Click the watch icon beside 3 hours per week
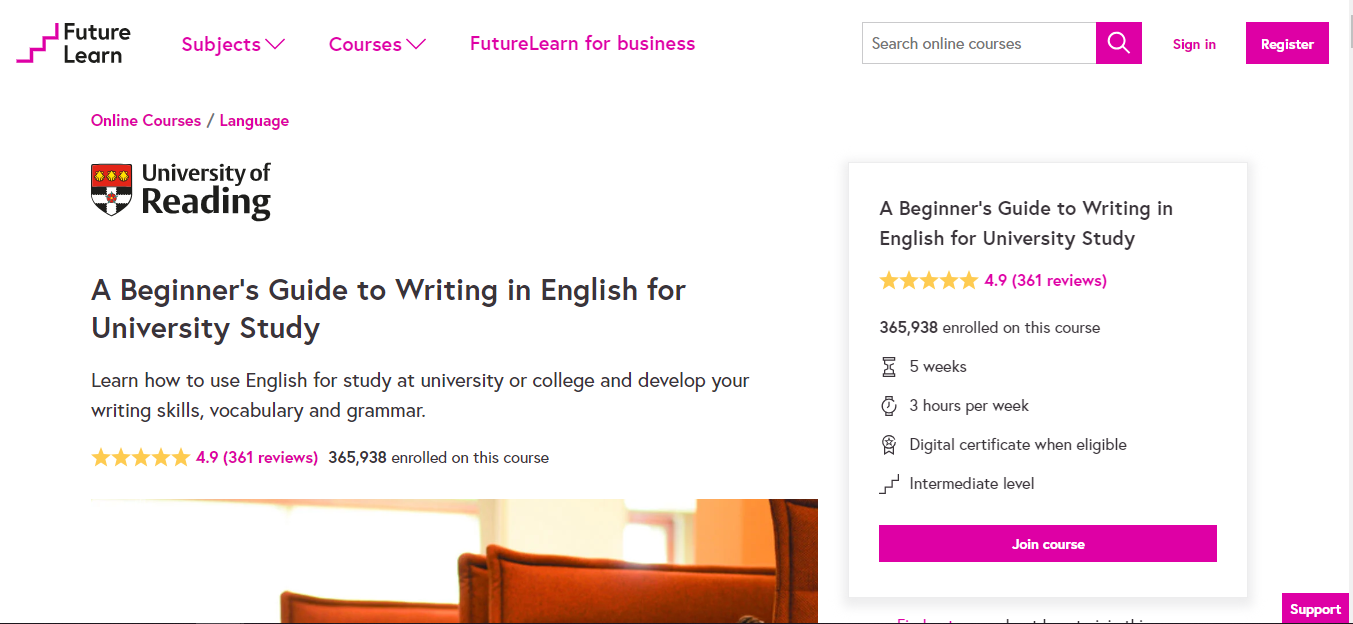Image resolution: width=1353 pixels, height=624 pixels. tap(888, 405)
